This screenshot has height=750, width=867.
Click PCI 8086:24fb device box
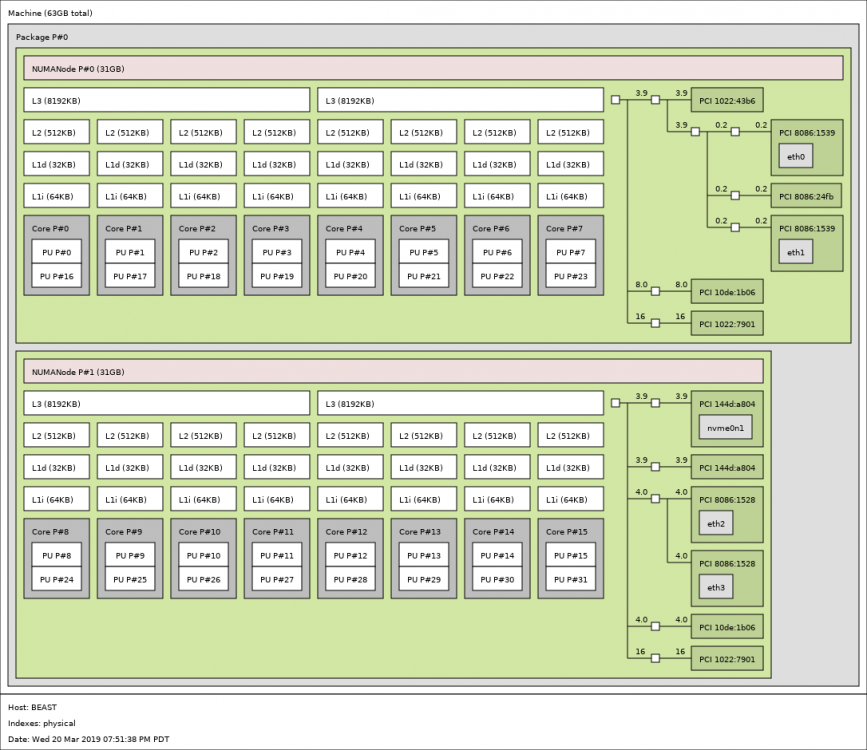[x=807, y=196]
